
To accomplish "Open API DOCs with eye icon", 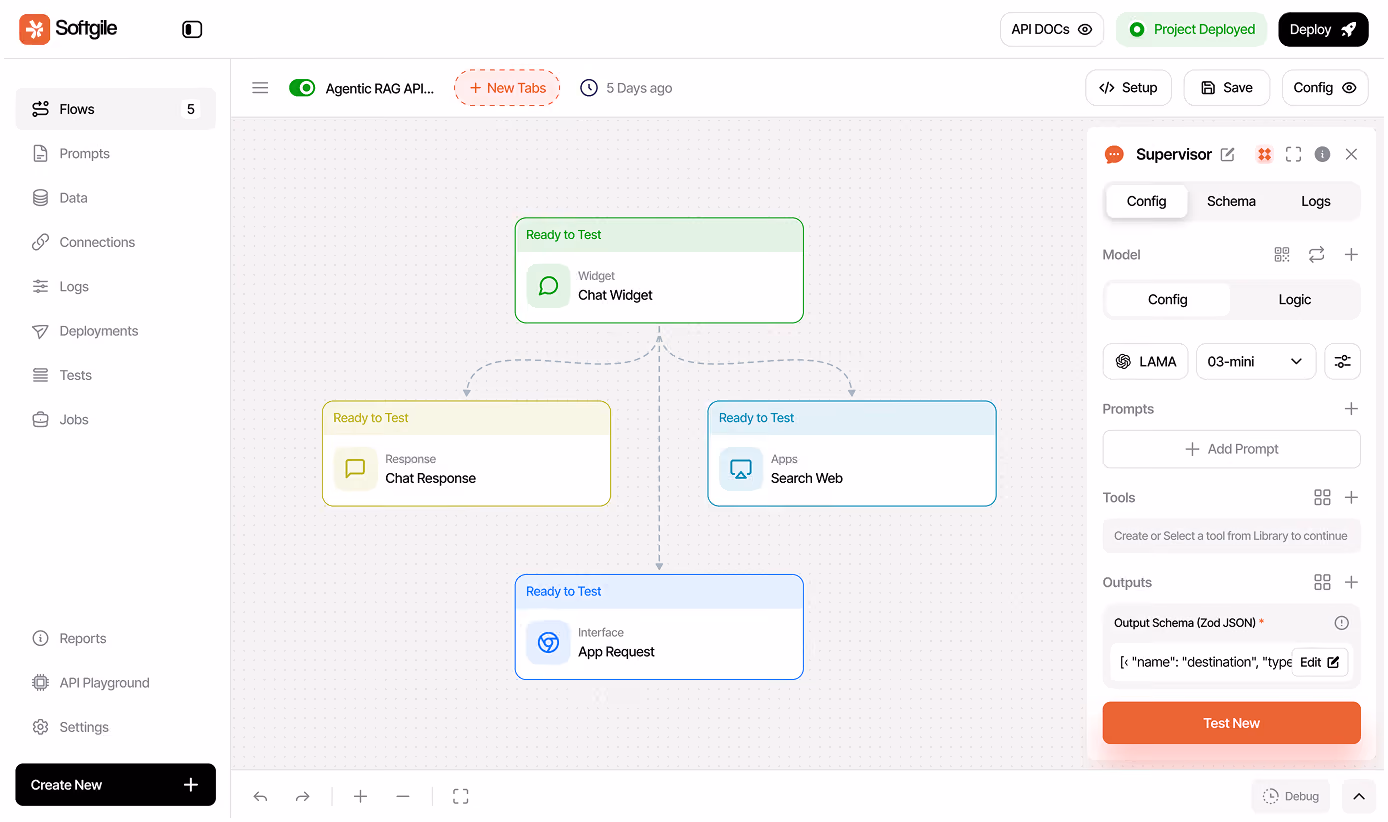I will [1052, 30].
